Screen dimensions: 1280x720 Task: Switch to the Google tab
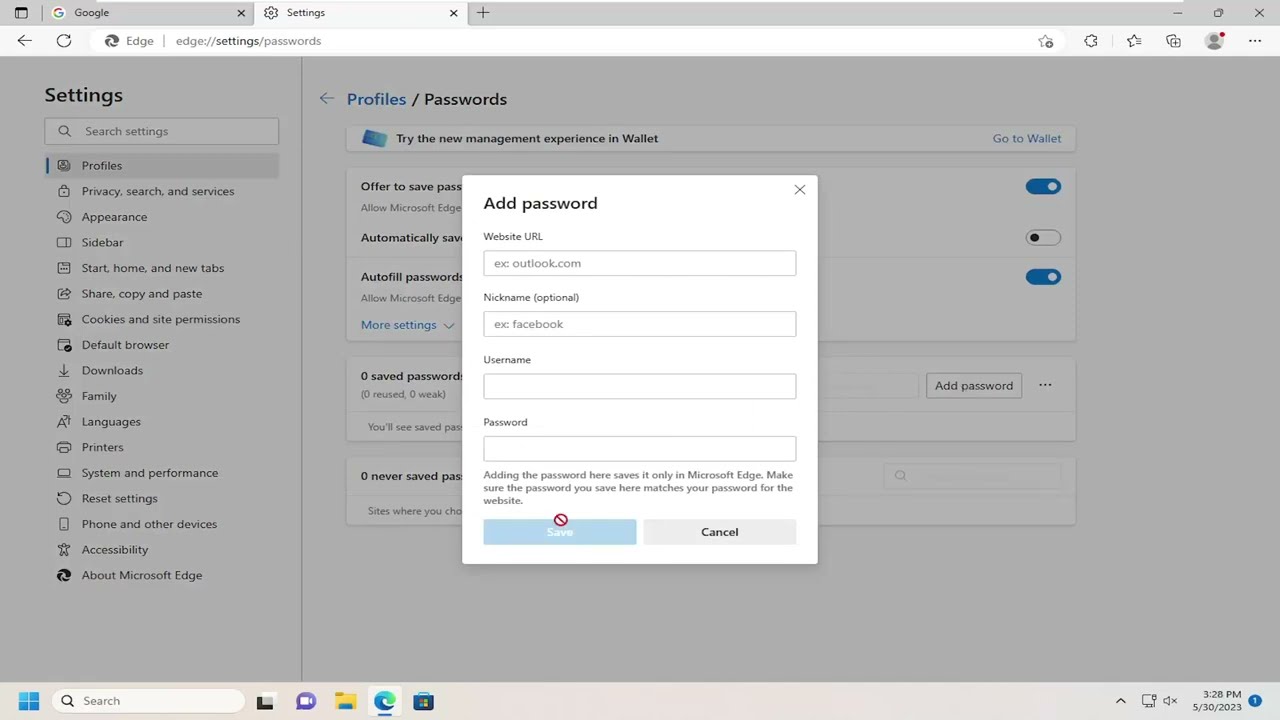coord(143,13)
